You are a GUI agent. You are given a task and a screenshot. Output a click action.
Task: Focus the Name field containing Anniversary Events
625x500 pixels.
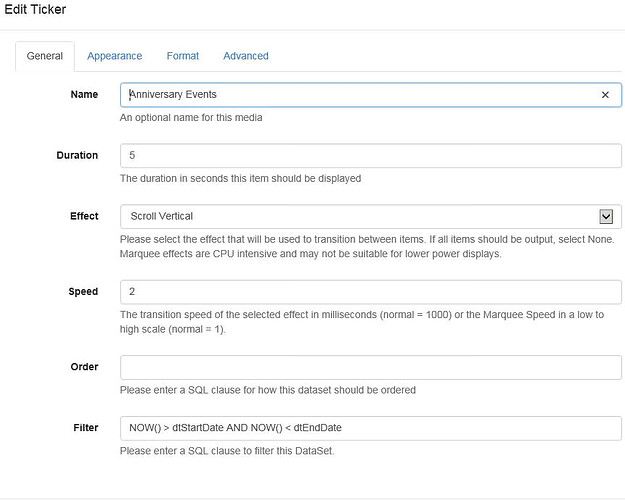371,95
